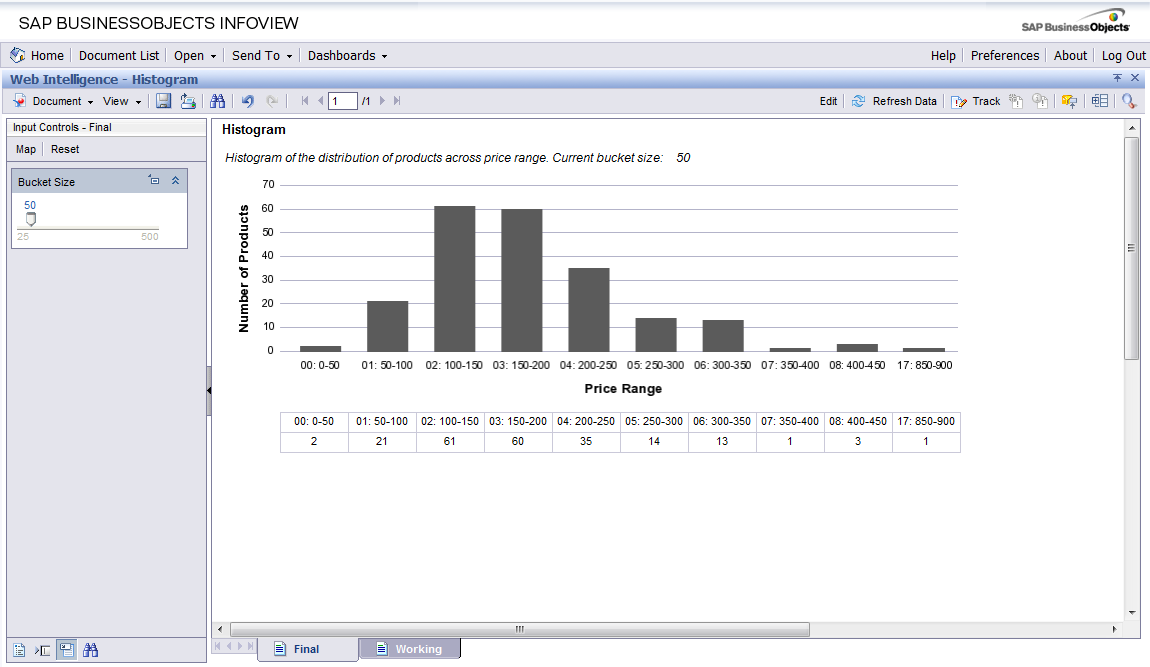Click the Reset link in Input Controls

[64, 148]
